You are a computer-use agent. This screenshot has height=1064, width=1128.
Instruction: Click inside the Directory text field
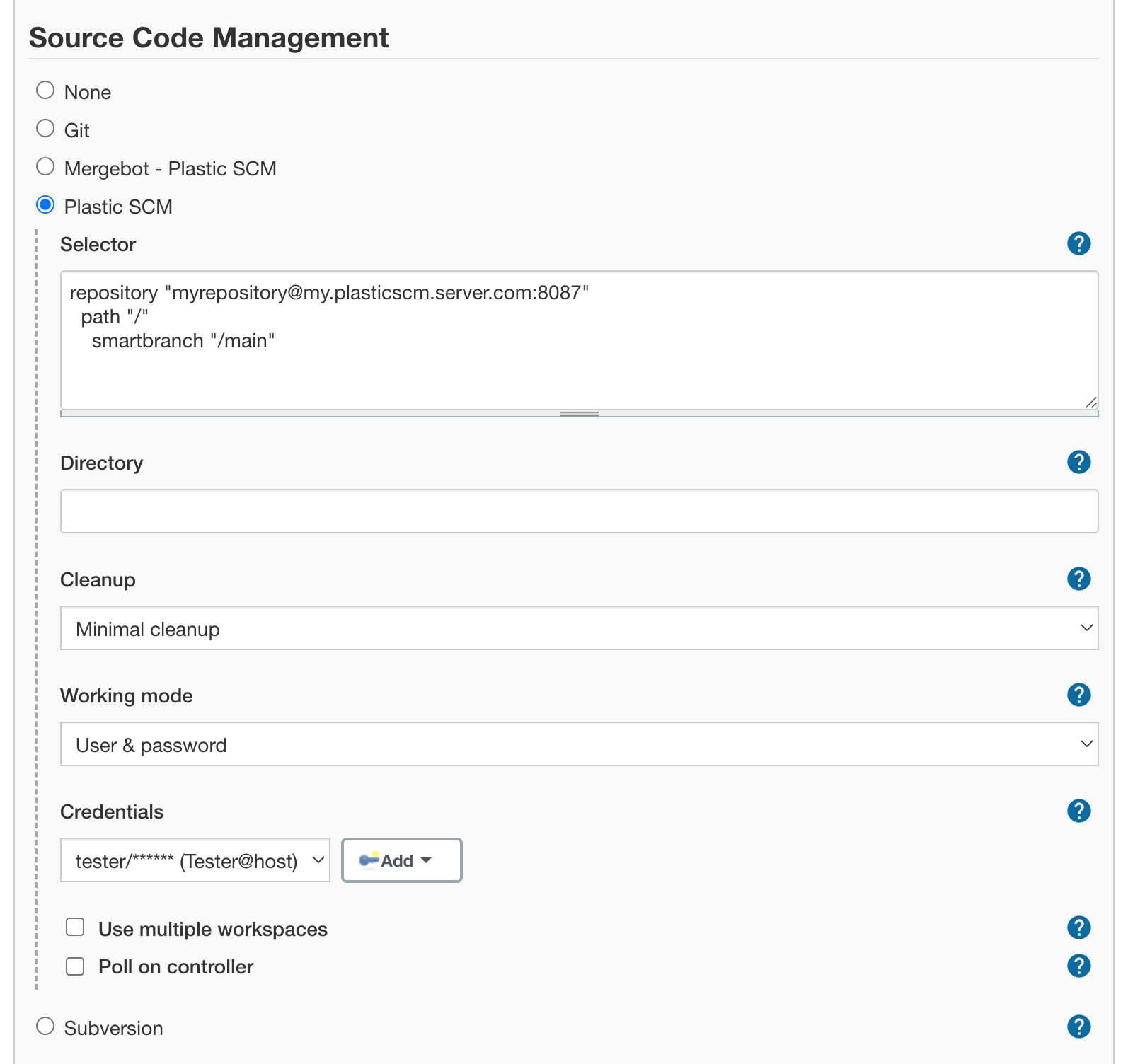tap(579, 511)
